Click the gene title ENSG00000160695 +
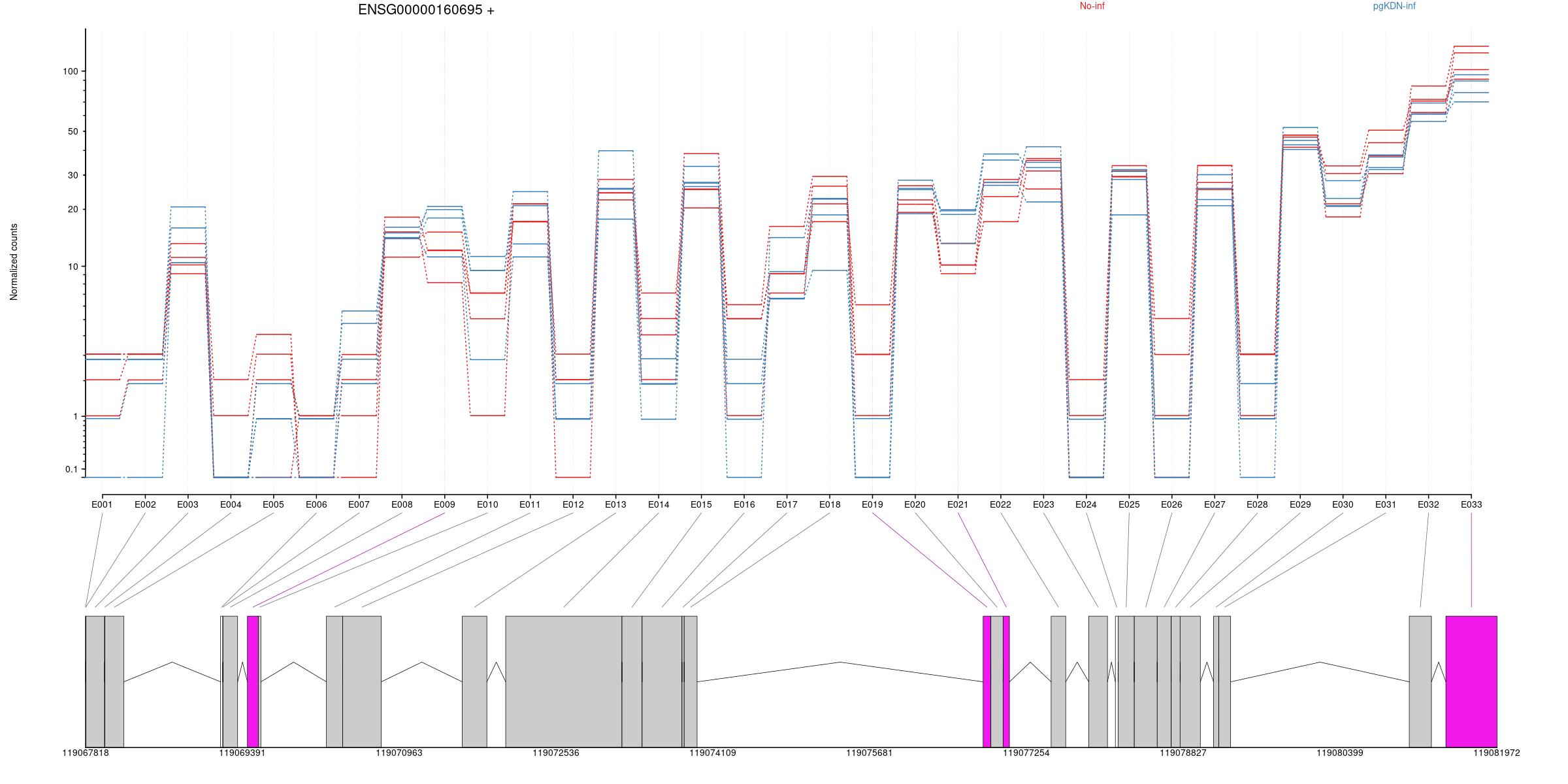Screen dimensions: 1568x784 426,10
